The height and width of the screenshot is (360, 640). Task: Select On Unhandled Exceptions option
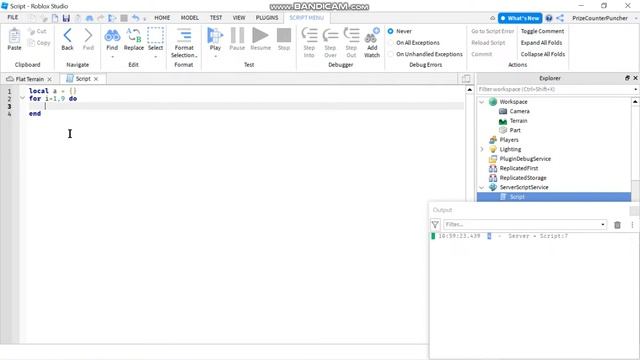tap(391, 54)
